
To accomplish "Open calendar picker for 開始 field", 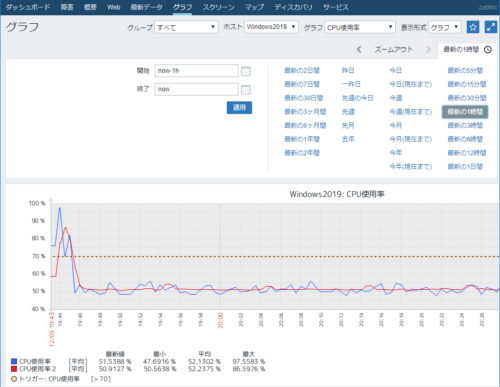I will 246,71.
